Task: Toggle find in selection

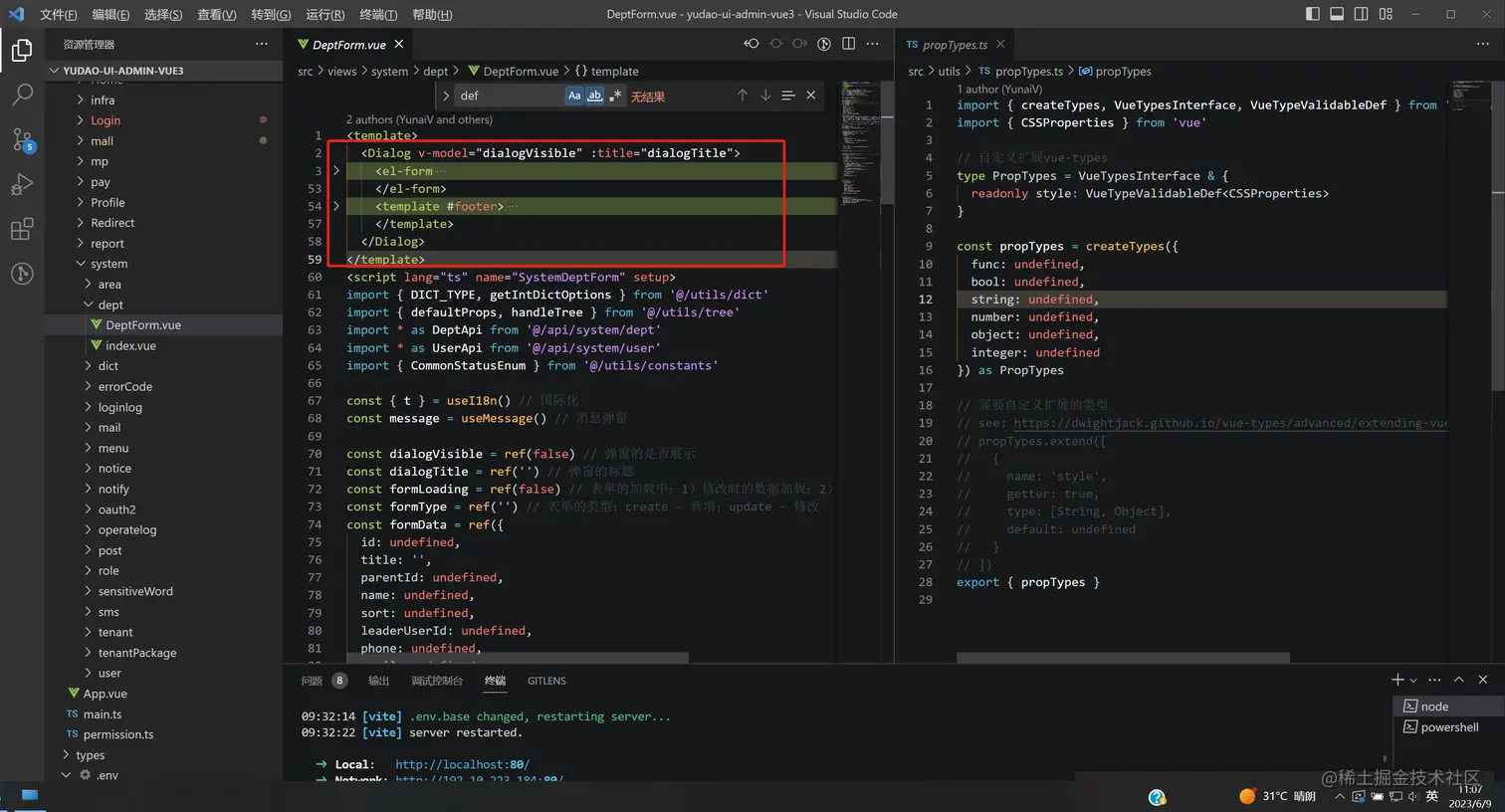Action: [788, 96]
